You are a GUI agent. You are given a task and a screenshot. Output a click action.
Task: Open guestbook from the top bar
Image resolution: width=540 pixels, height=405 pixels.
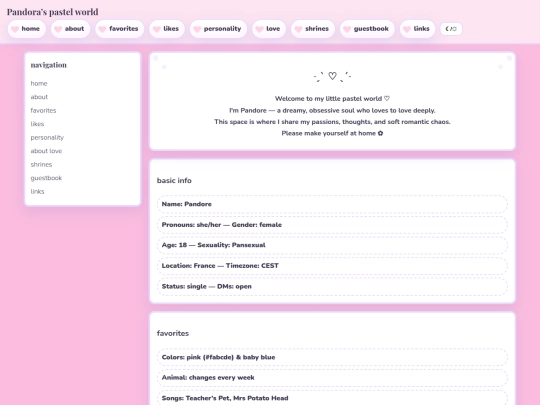click(367, 29)
